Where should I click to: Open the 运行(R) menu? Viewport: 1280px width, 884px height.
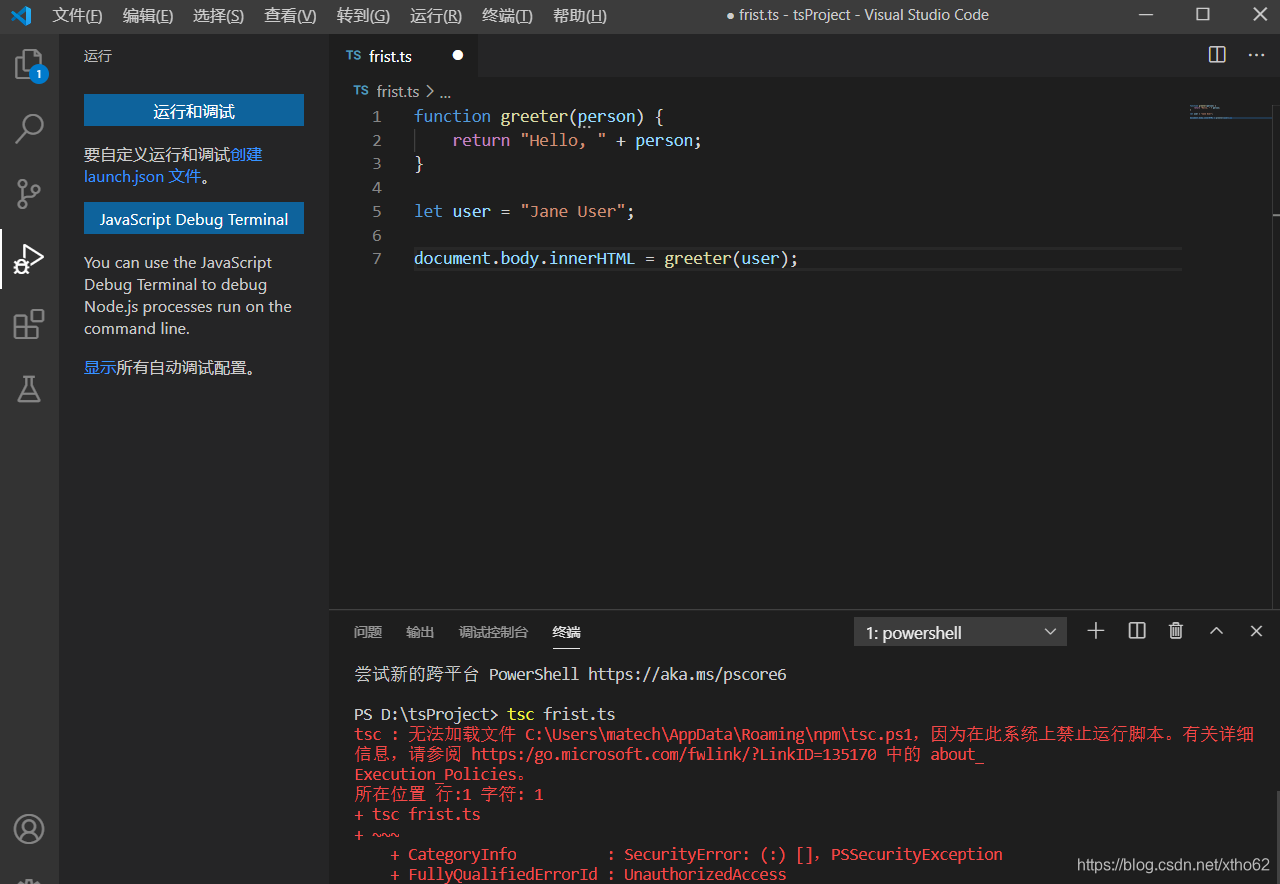point(436,15)
